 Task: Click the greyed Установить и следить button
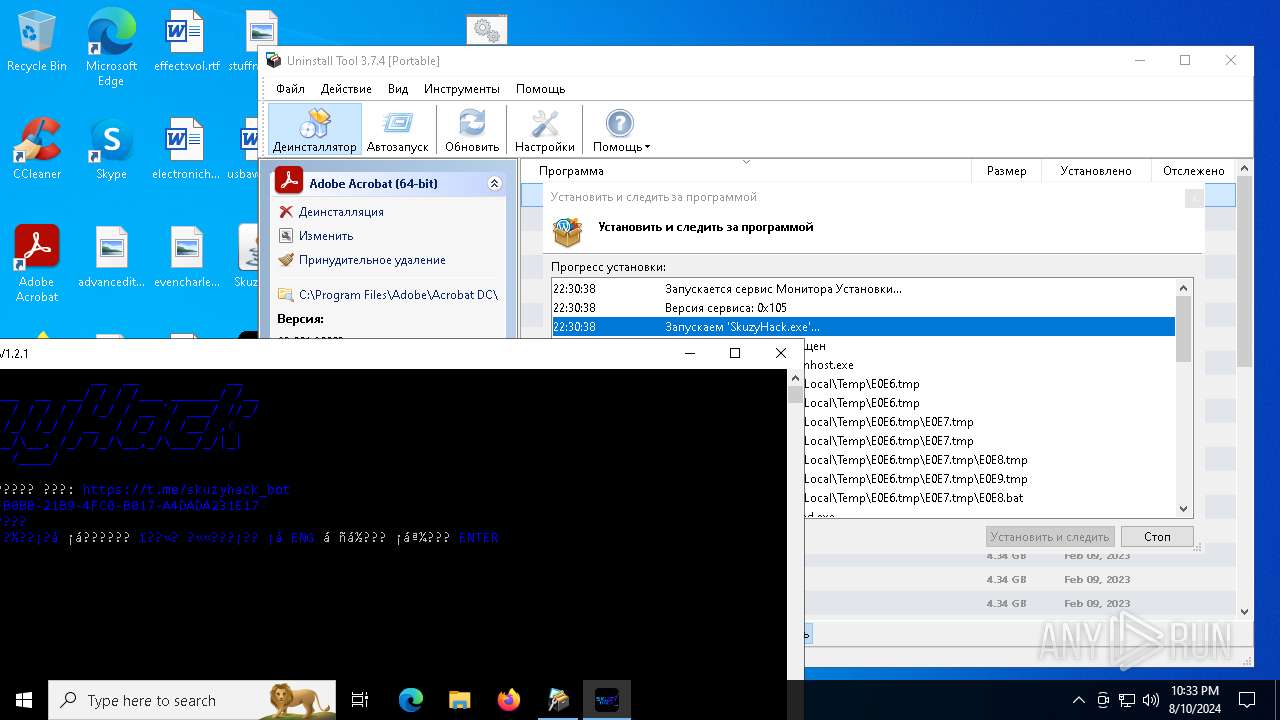click(x=1050, y=537)
